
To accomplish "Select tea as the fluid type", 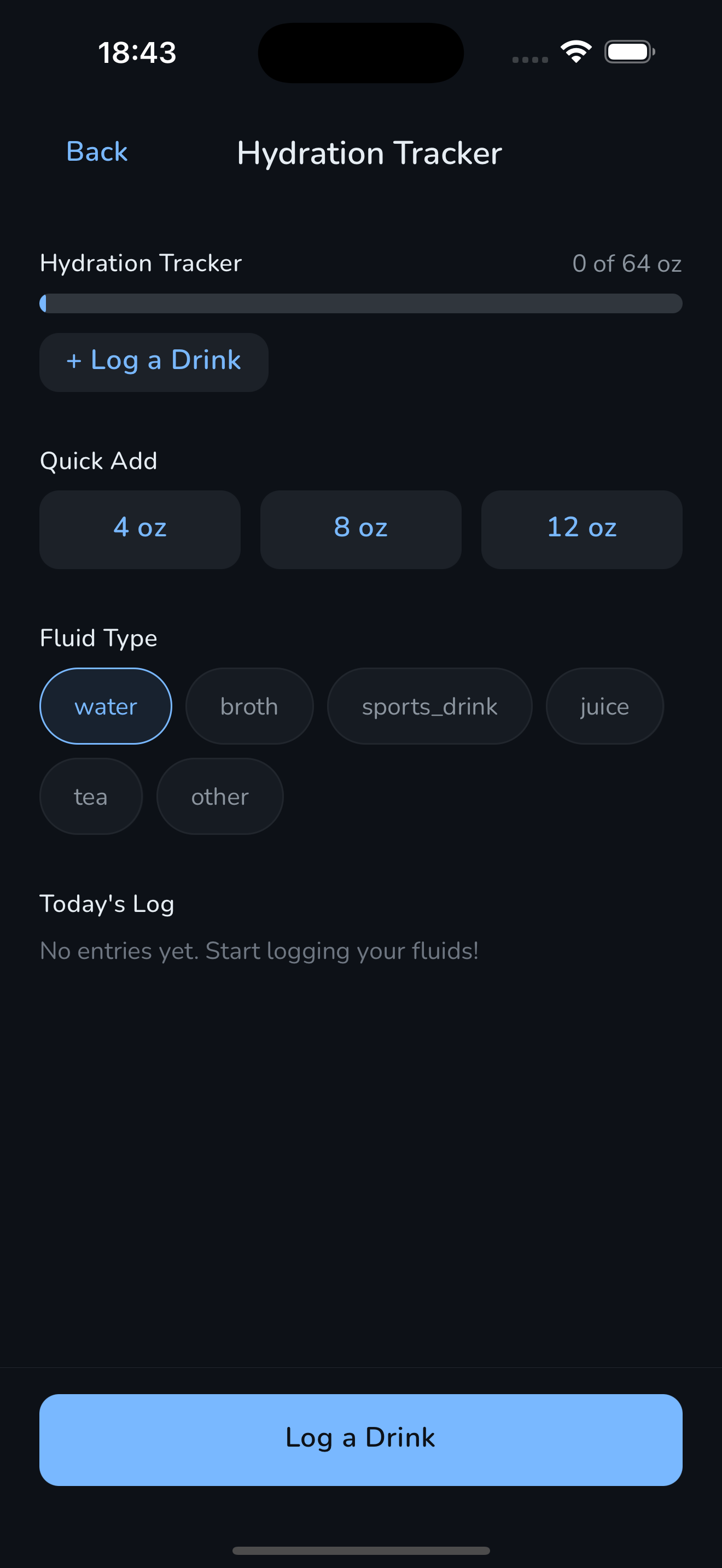I will pyautogui.click(x=91, y=796).
